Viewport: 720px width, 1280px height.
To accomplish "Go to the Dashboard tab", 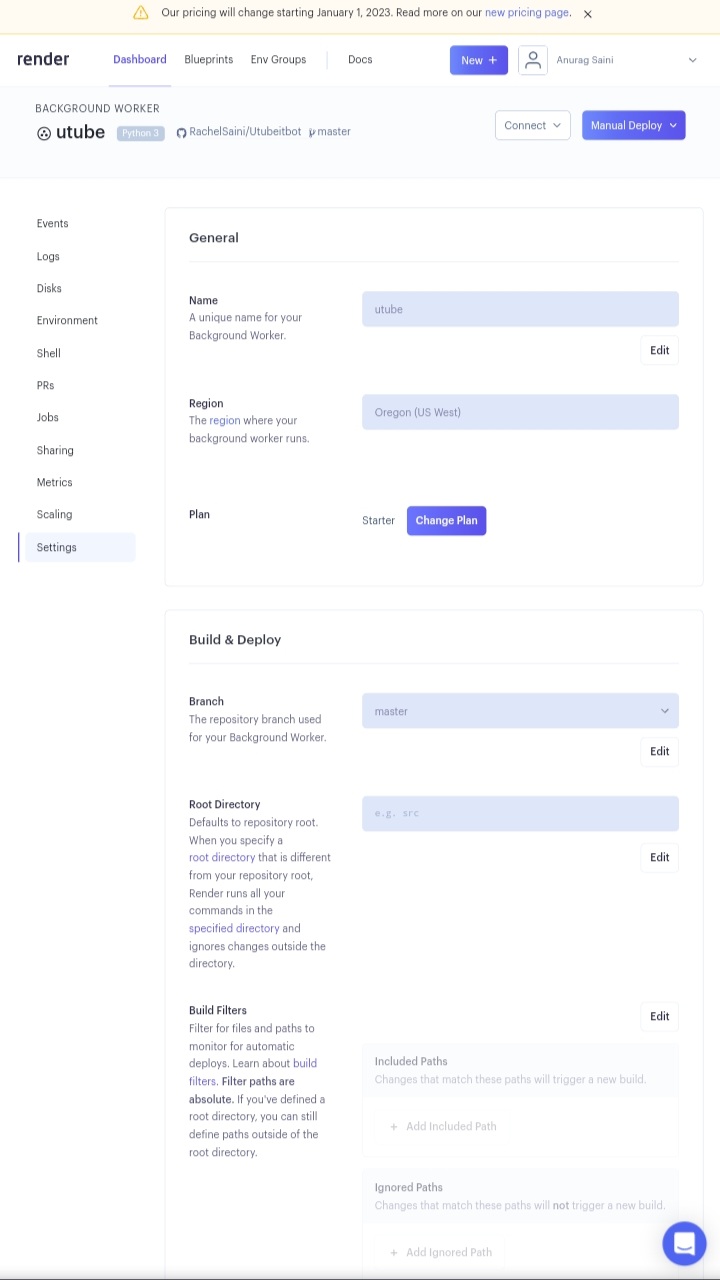I will point(140,60).
